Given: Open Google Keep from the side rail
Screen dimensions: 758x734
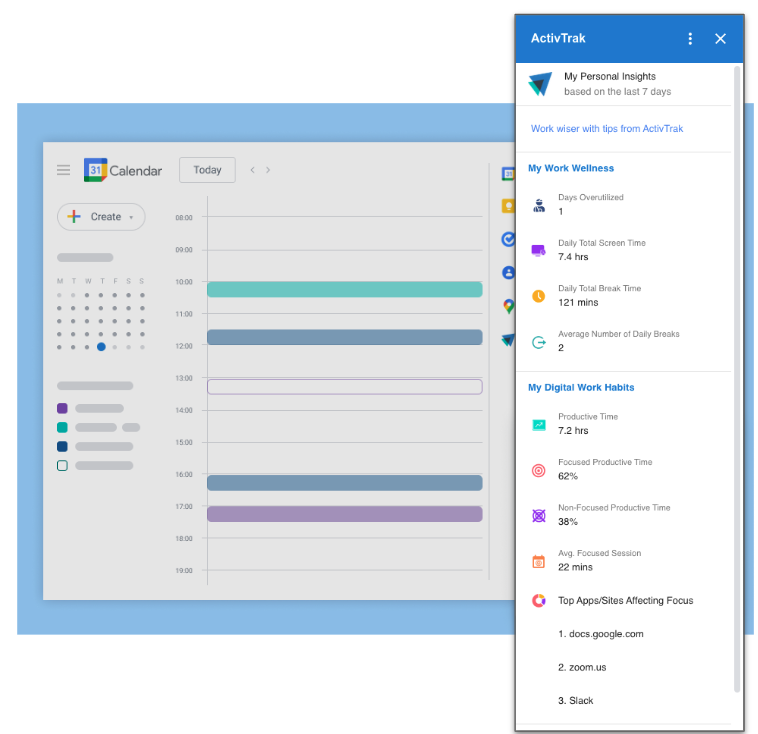Looking at the screenshot, I should point(508,206).
